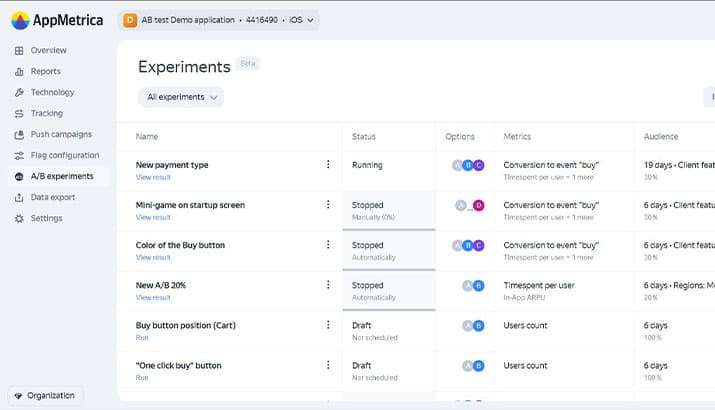Open the All experiments filter dropdown
The image size is (715, 410).
point(181,97)
